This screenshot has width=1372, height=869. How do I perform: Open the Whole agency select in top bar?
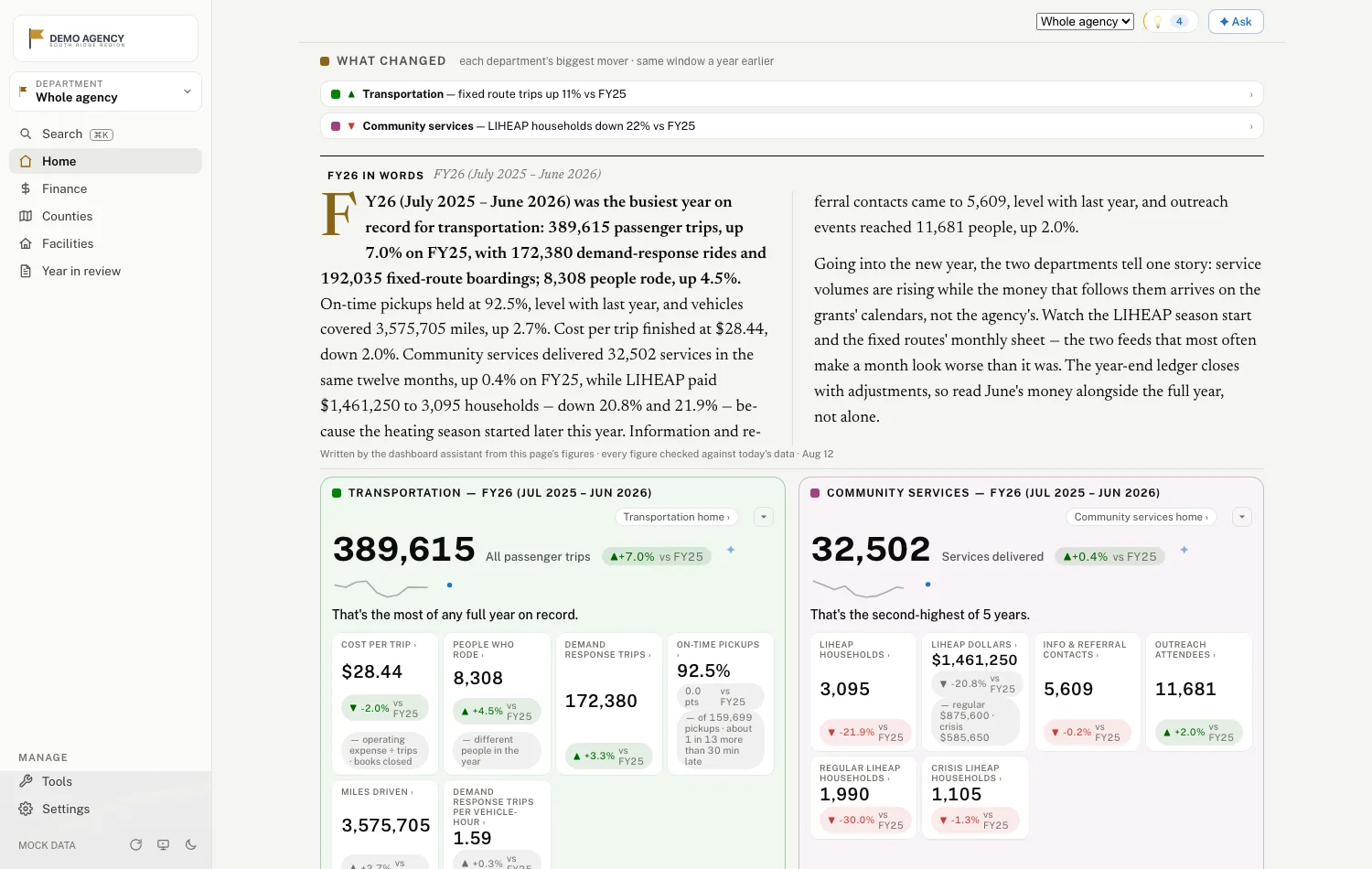coord(1086,21)
